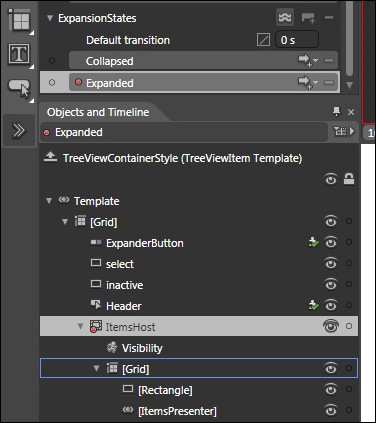Click the ItemsHost element type icon
Screen dimensions: 376x423
point(96,327)
